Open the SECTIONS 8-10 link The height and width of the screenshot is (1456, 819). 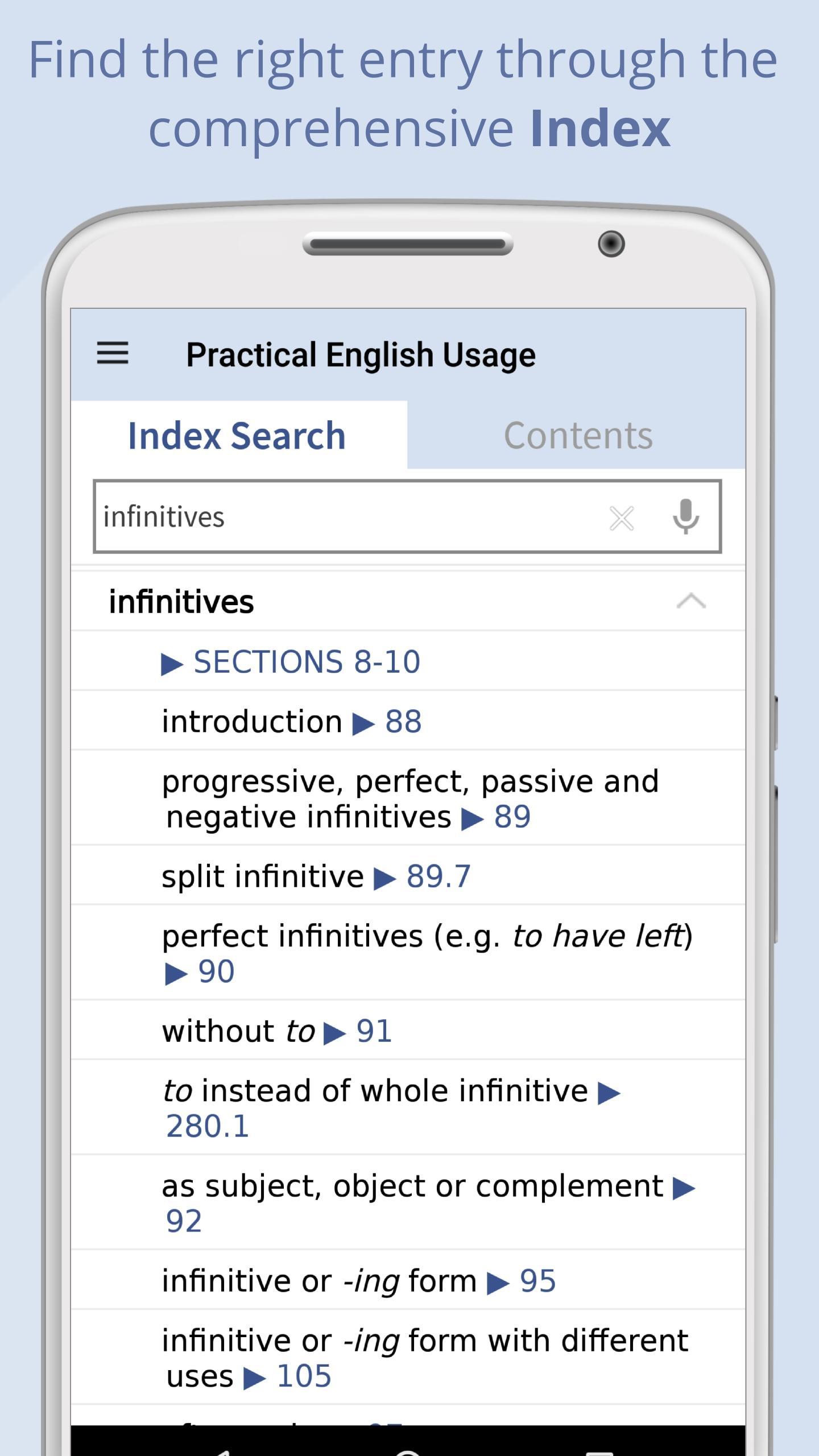point(307,662)
